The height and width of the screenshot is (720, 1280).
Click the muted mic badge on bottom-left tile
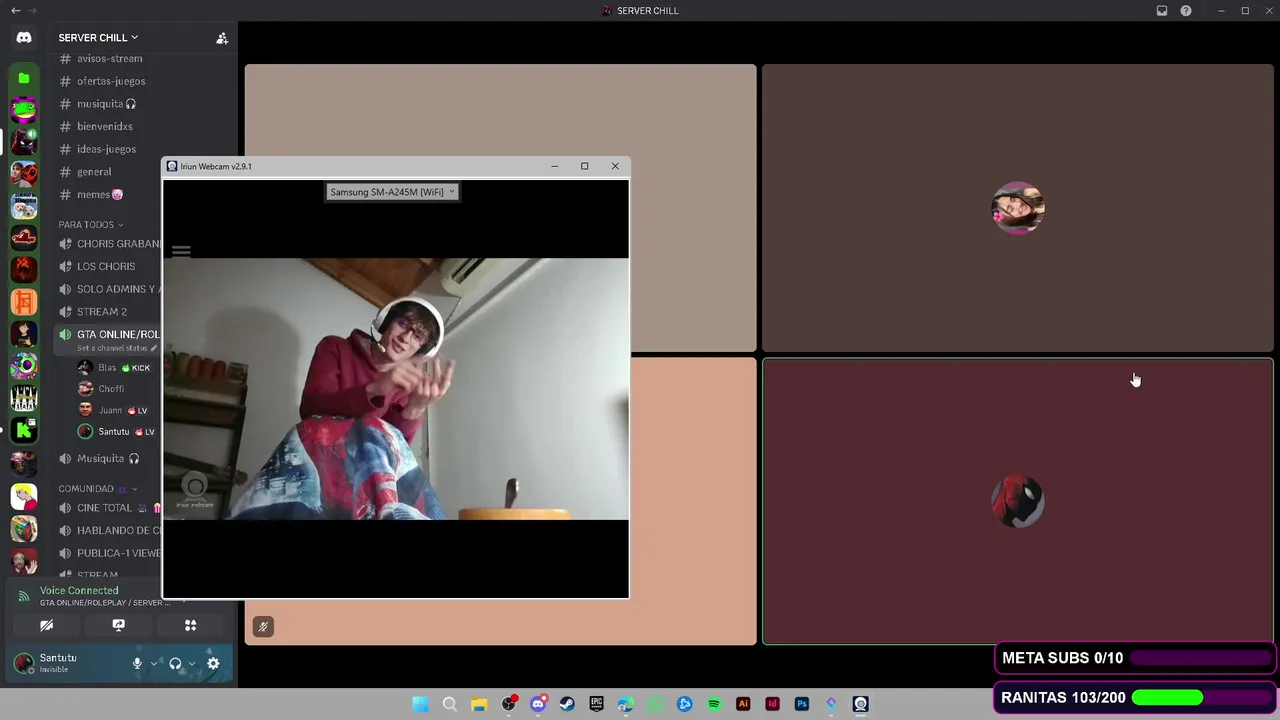(263, 627)
